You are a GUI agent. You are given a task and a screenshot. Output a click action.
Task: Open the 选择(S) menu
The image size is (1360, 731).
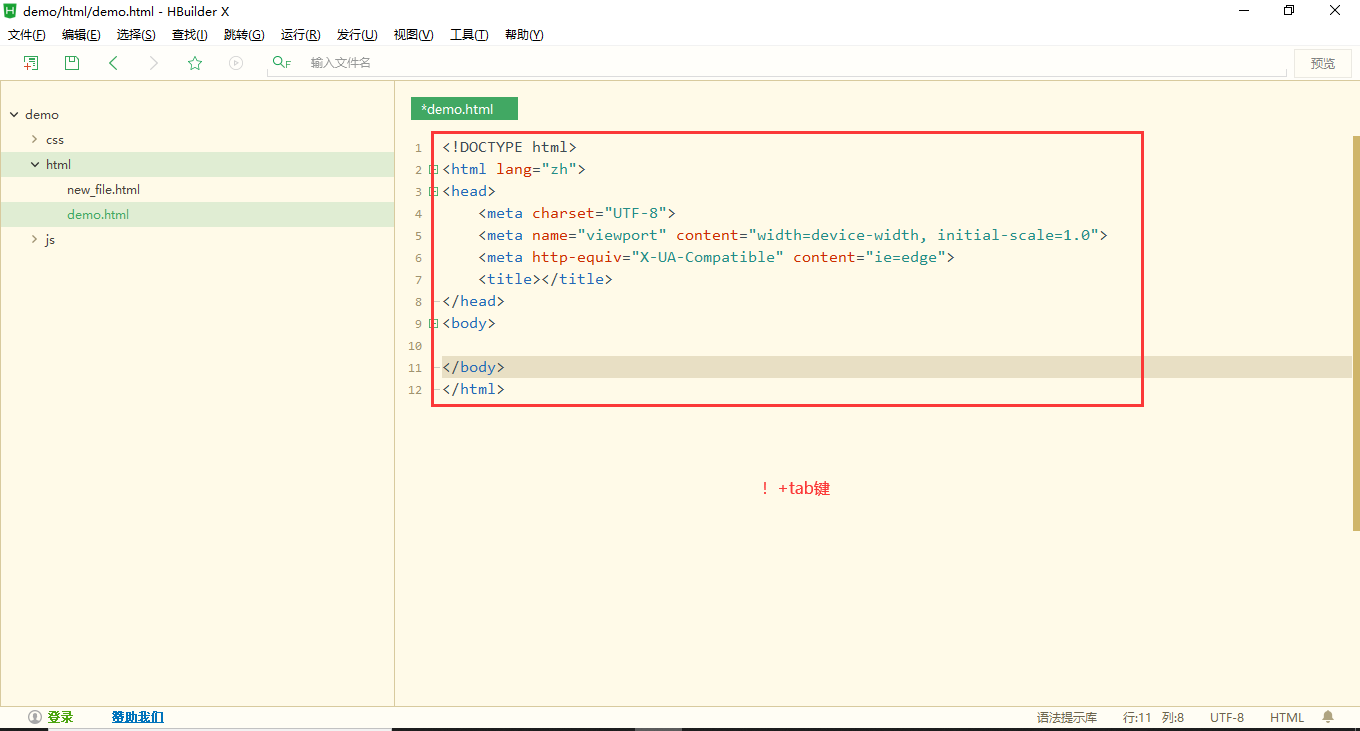136,35
